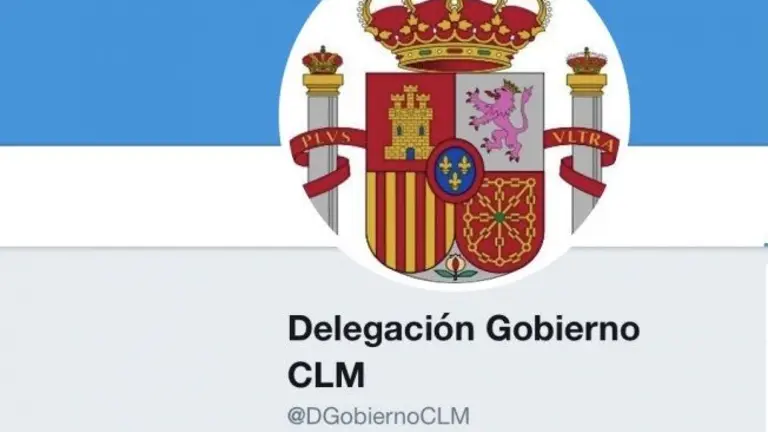Screen dimensions: 768x432
Task: Open the Delegación Gobierno CLM profile picture
Action: pos(455,142)
